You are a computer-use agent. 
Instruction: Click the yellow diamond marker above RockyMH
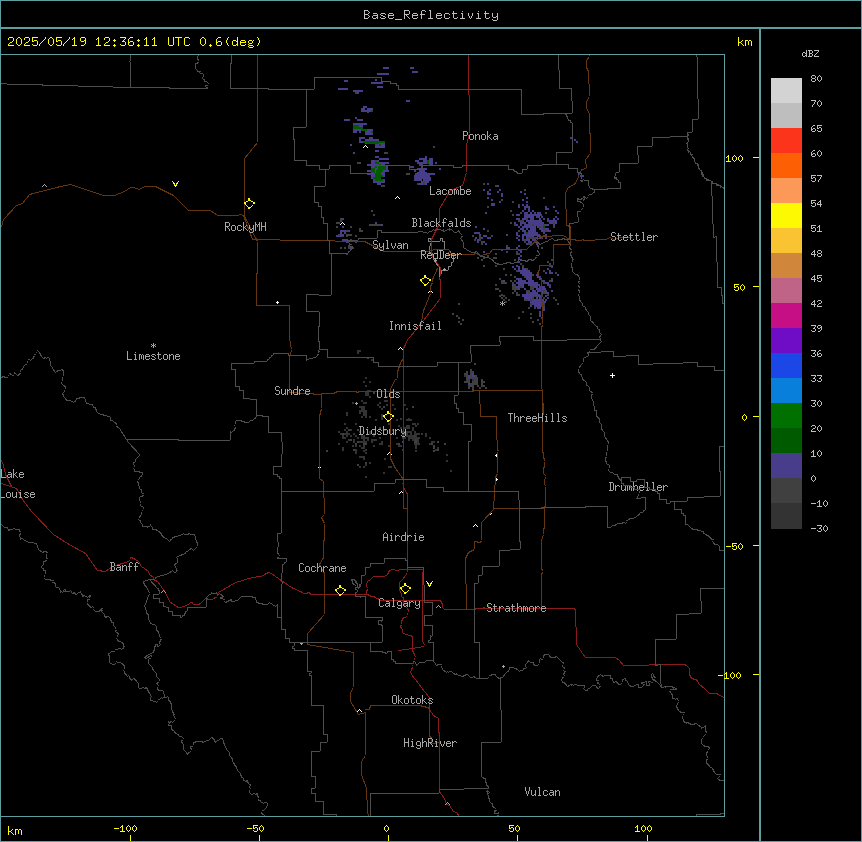click(x=250, y=204)
